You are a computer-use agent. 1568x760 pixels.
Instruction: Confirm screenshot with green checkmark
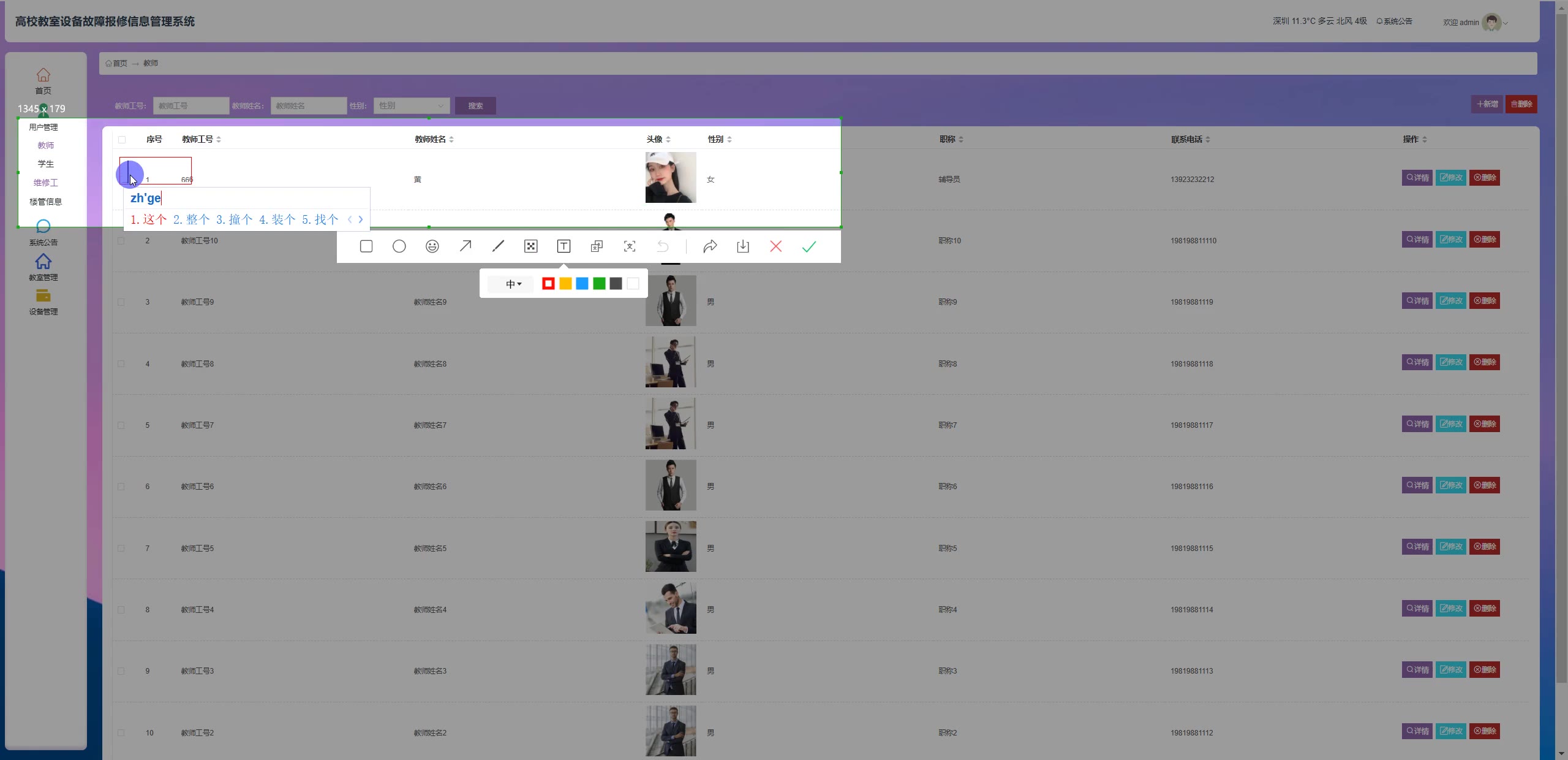809,246
